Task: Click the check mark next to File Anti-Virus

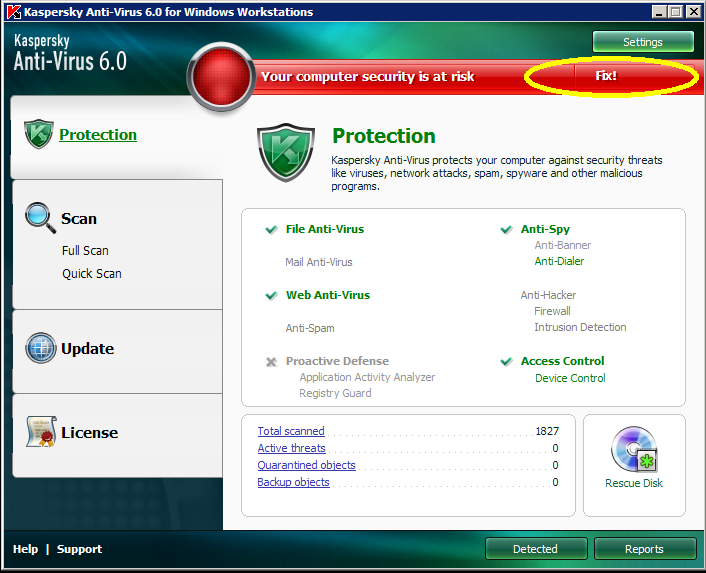Action: point(271,230)
